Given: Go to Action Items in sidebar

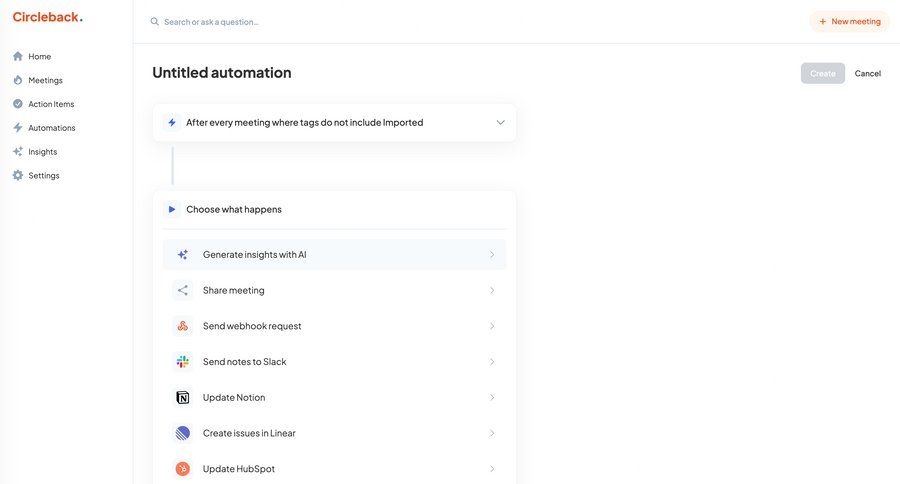Looking at the screenshot, I should point(50,104).
